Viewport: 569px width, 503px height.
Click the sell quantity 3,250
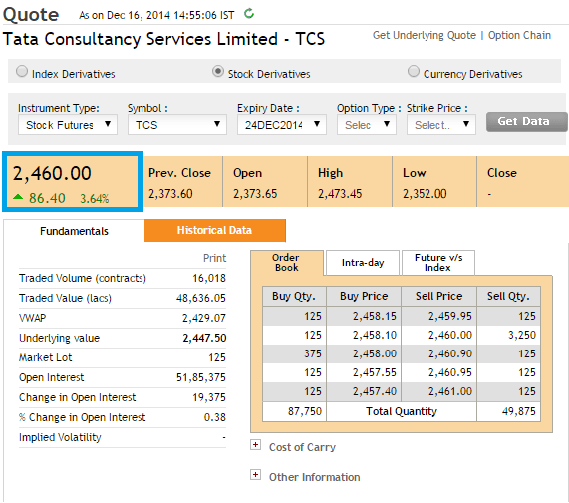pyautogui.click(x=522, y=335)
